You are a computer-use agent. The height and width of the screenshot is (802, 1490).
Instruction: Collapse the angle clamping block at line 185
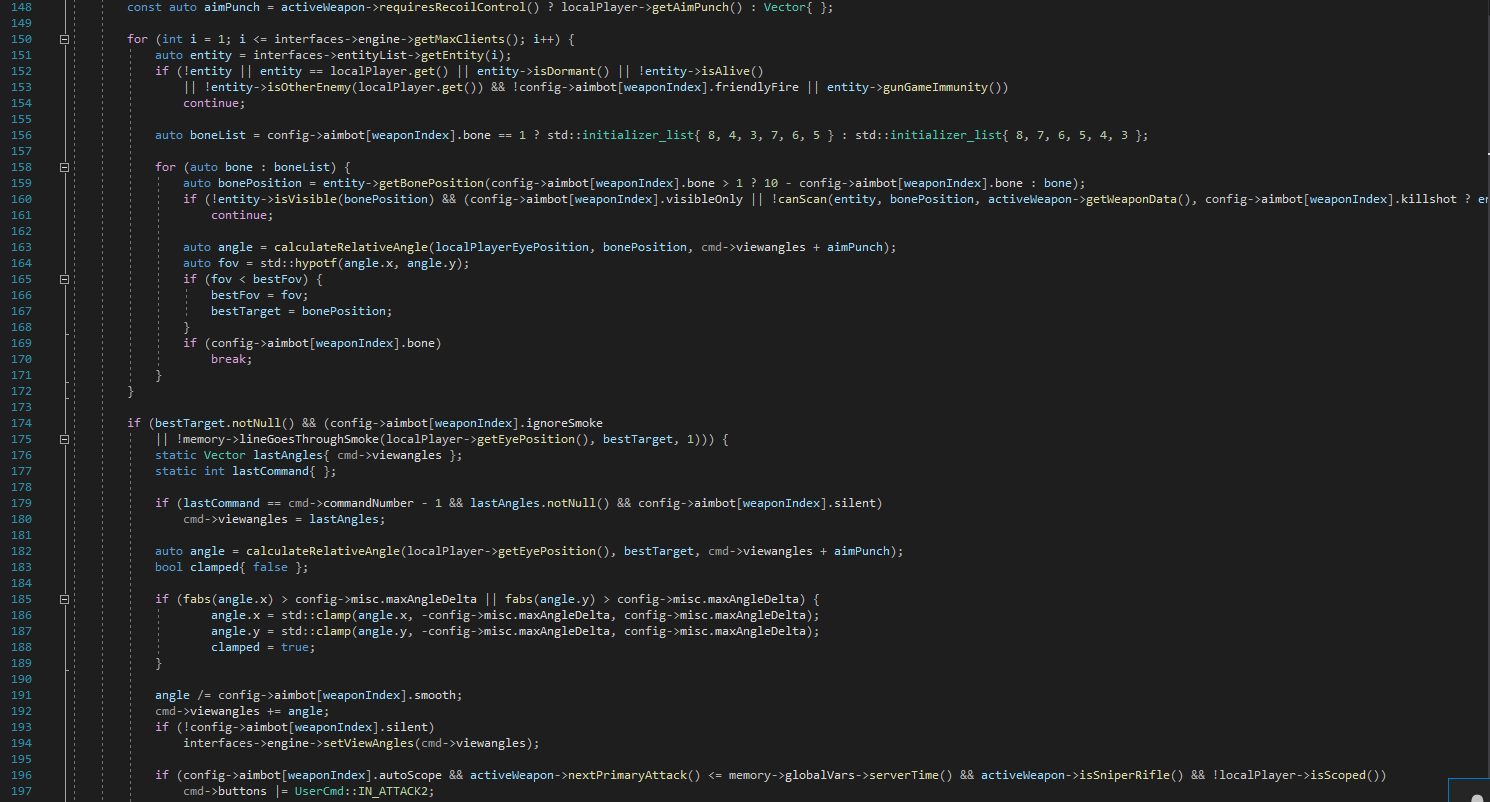pos(63,599)
